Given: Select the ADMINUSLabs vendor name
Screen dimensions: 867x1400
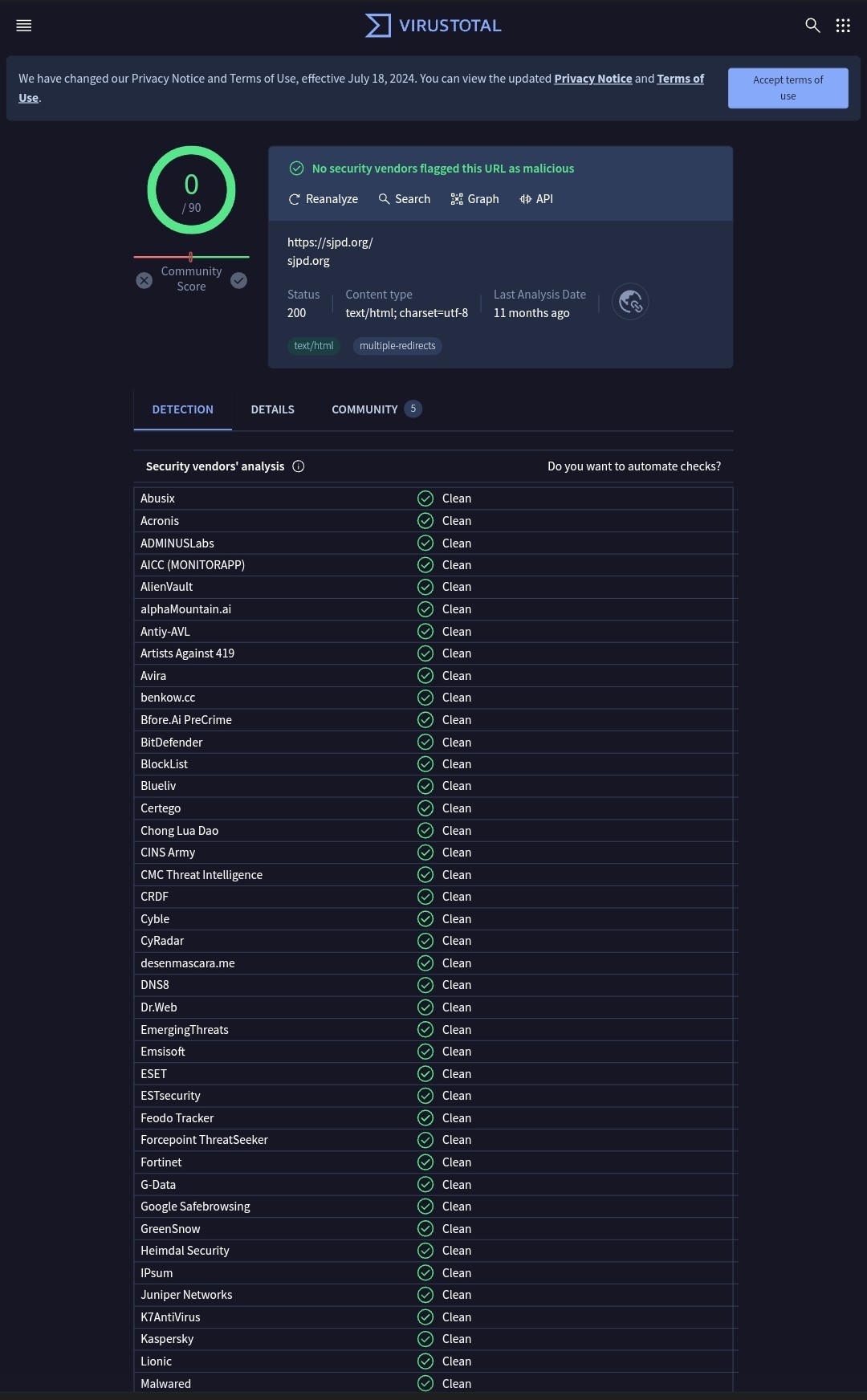Looking at the screenshot, I should pos(177,543).
